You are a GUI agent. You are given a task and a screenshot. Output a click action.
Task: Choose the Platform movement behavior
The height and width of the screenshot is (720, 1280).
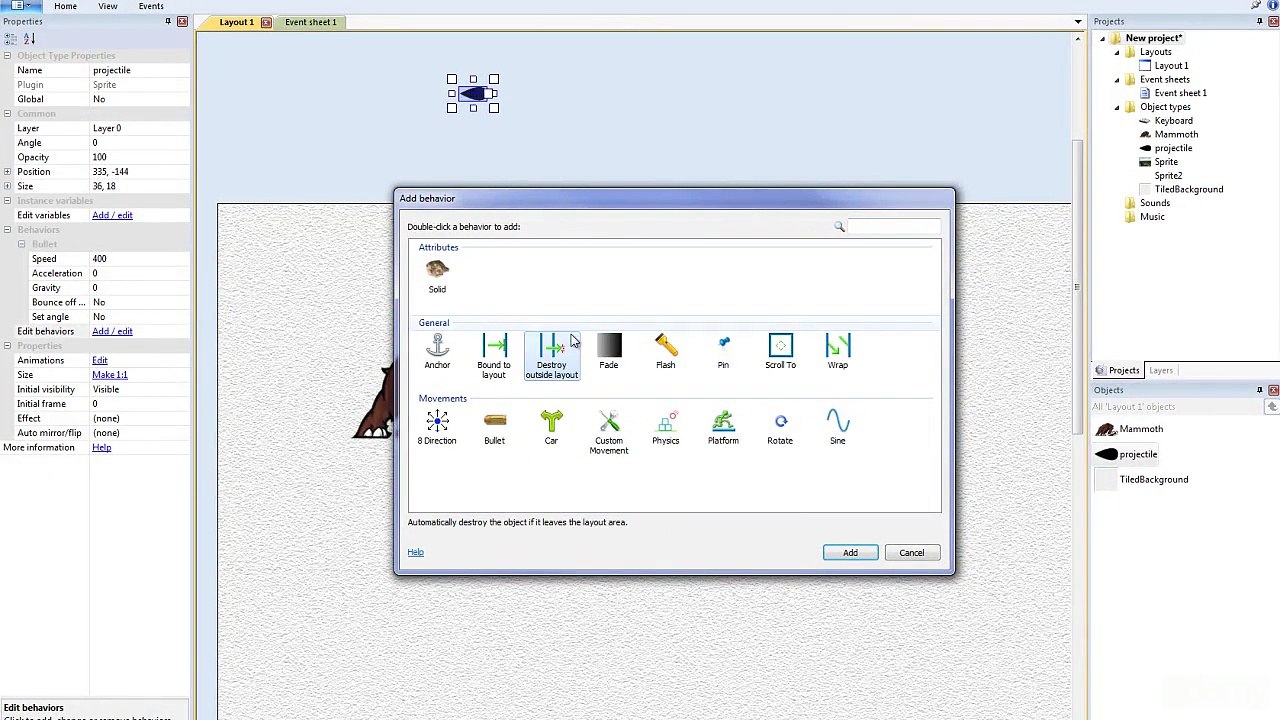pyautogui.click(x=723, y=427)
